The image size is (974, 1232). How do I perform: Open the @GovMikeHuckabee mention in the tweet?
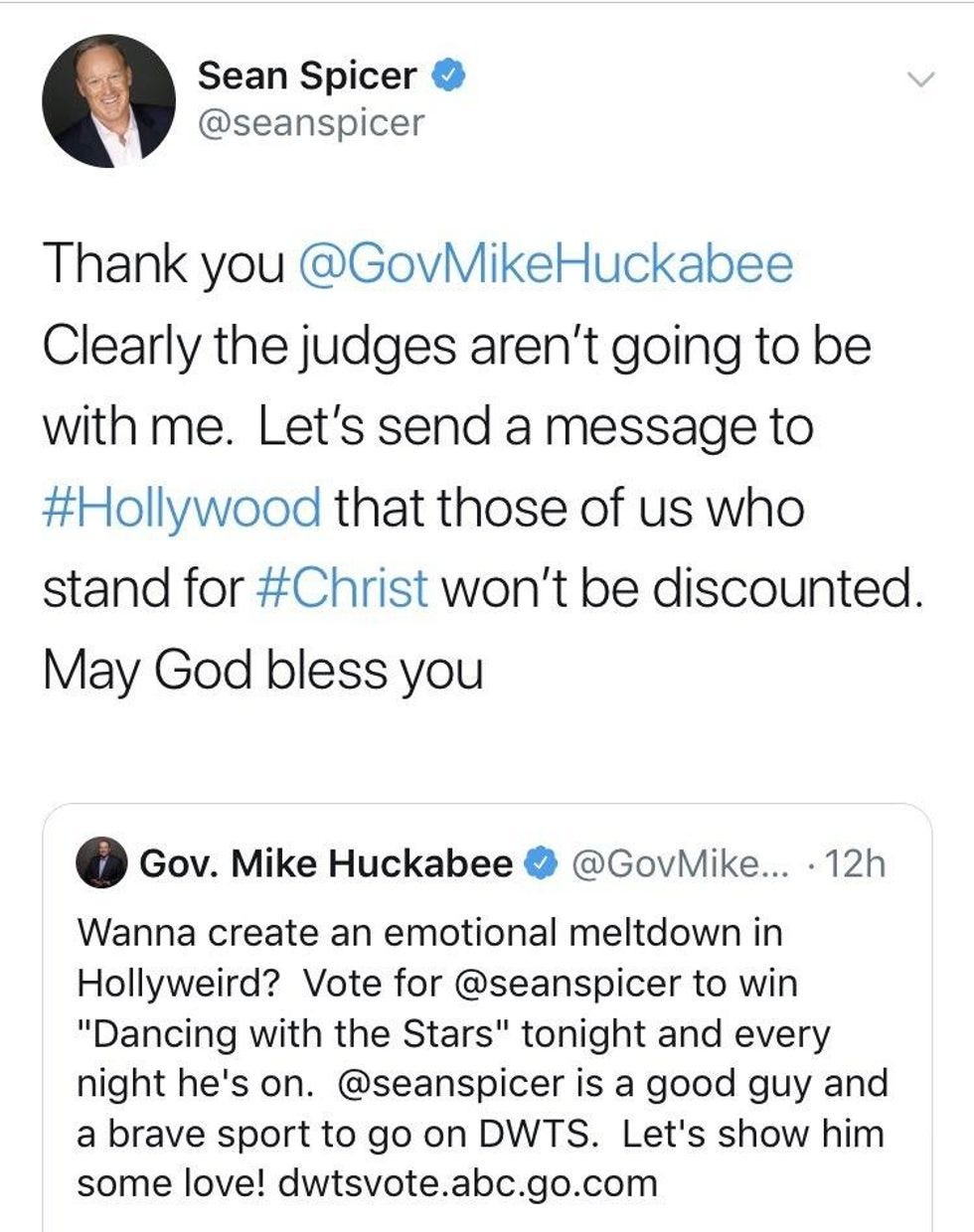pyautogui.click(x=545, y=264)
